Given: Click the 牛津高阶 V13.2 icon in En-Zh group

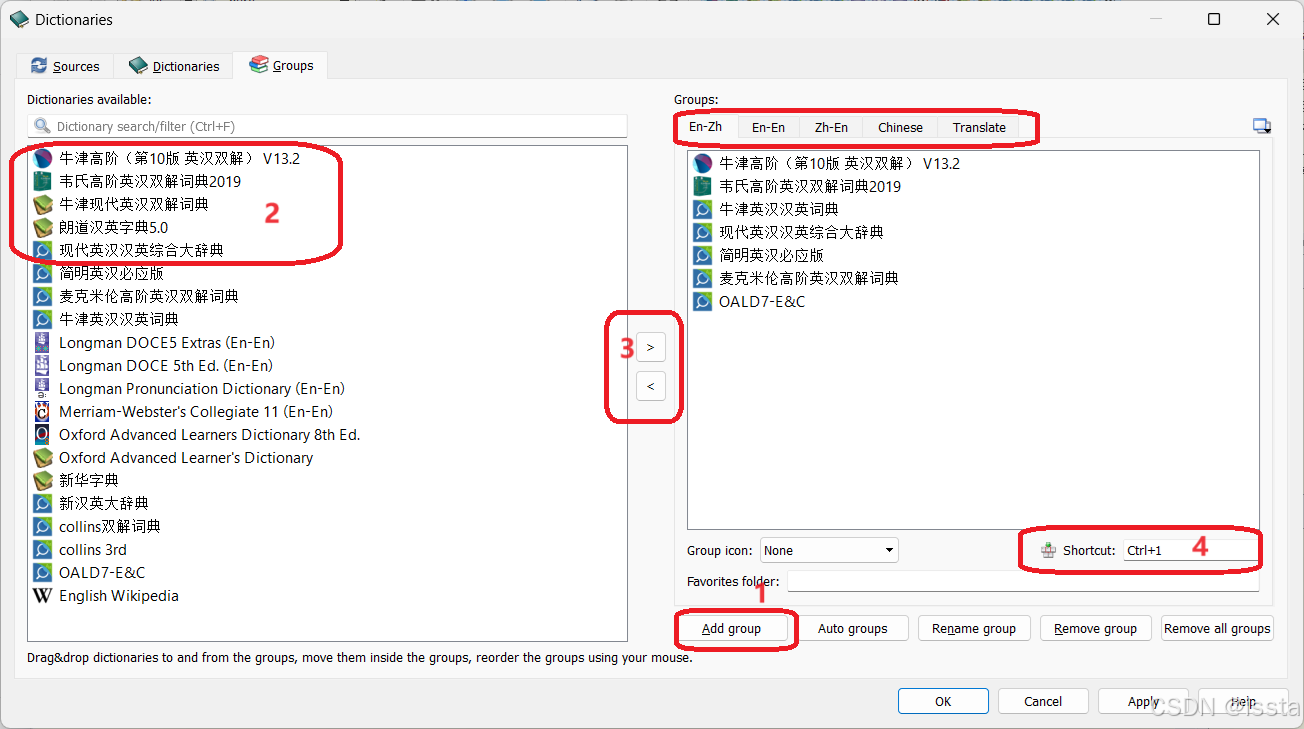Looking at the screenshot, I should pos(703,163).
